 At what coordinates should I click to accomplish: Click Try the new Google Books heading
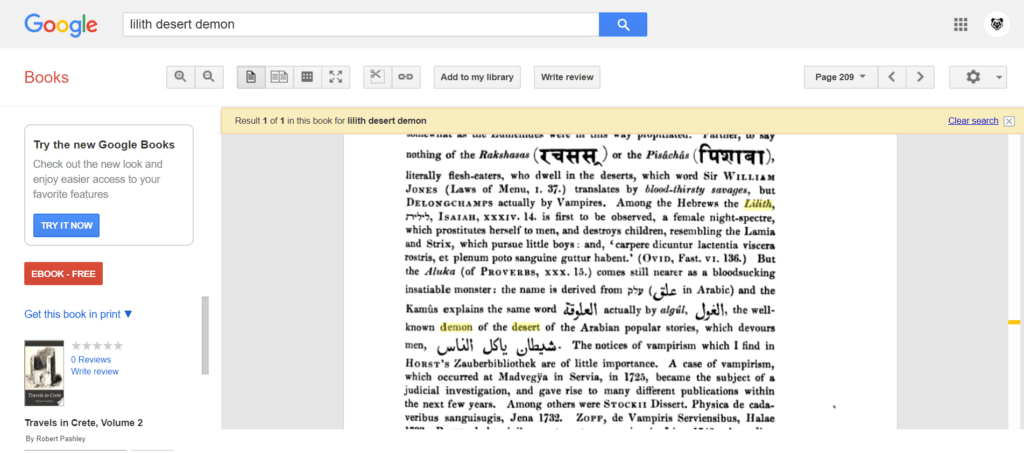coord(104,145)
